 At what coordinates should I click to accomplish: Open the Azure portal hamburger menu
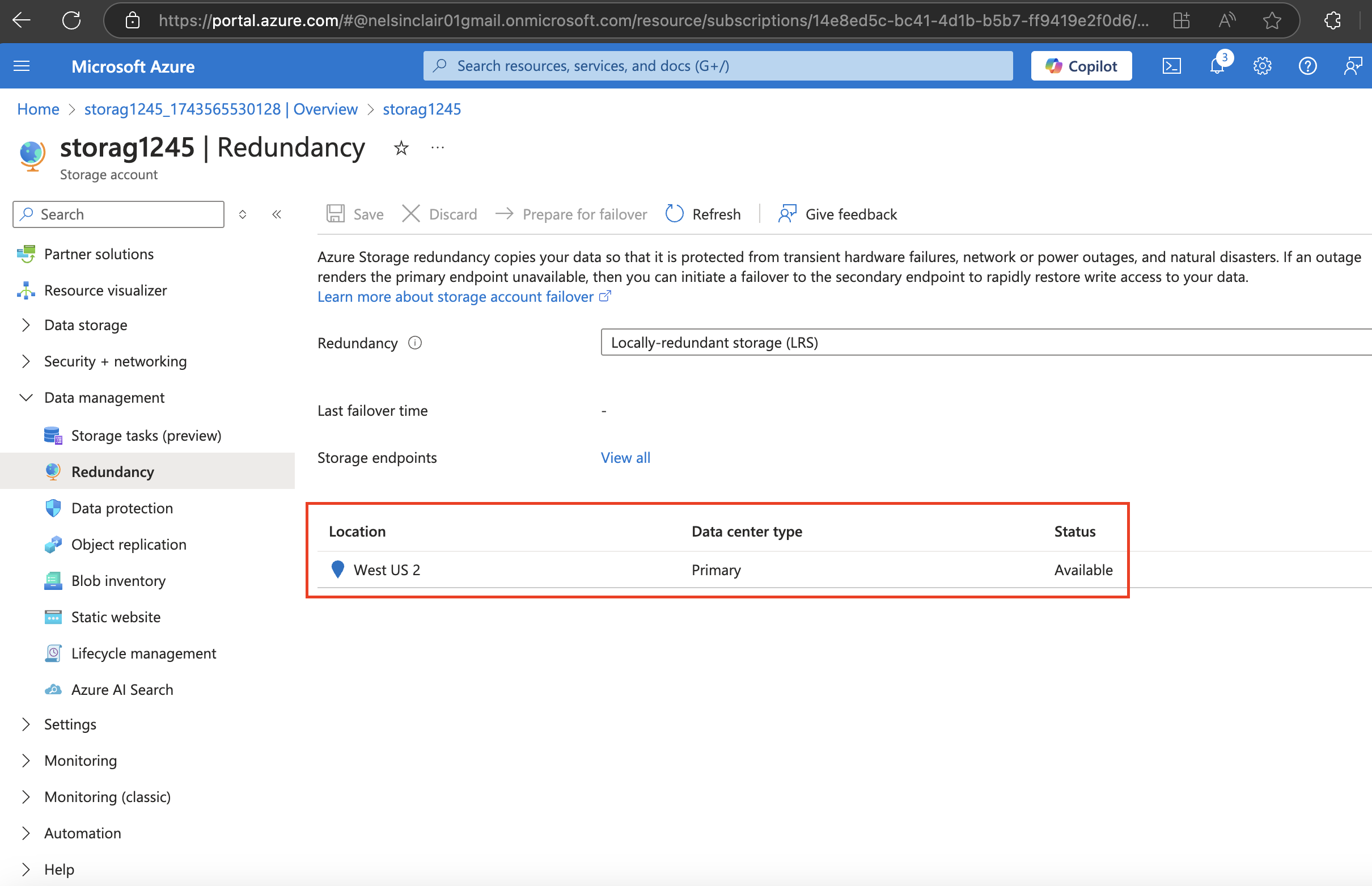[x=22, y=66]
